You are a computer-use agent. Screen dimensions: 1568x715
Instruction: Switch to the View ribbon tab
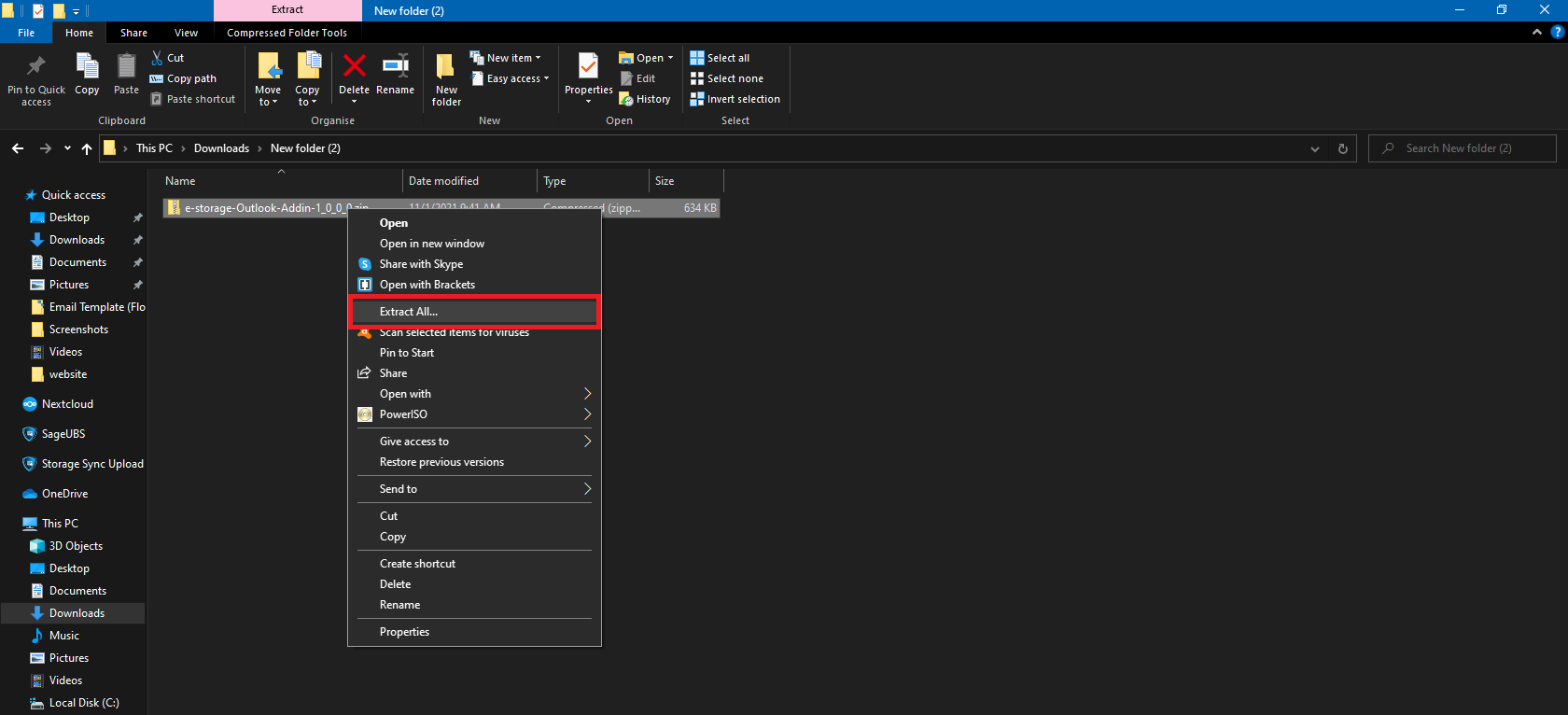(x=186, y=33)
